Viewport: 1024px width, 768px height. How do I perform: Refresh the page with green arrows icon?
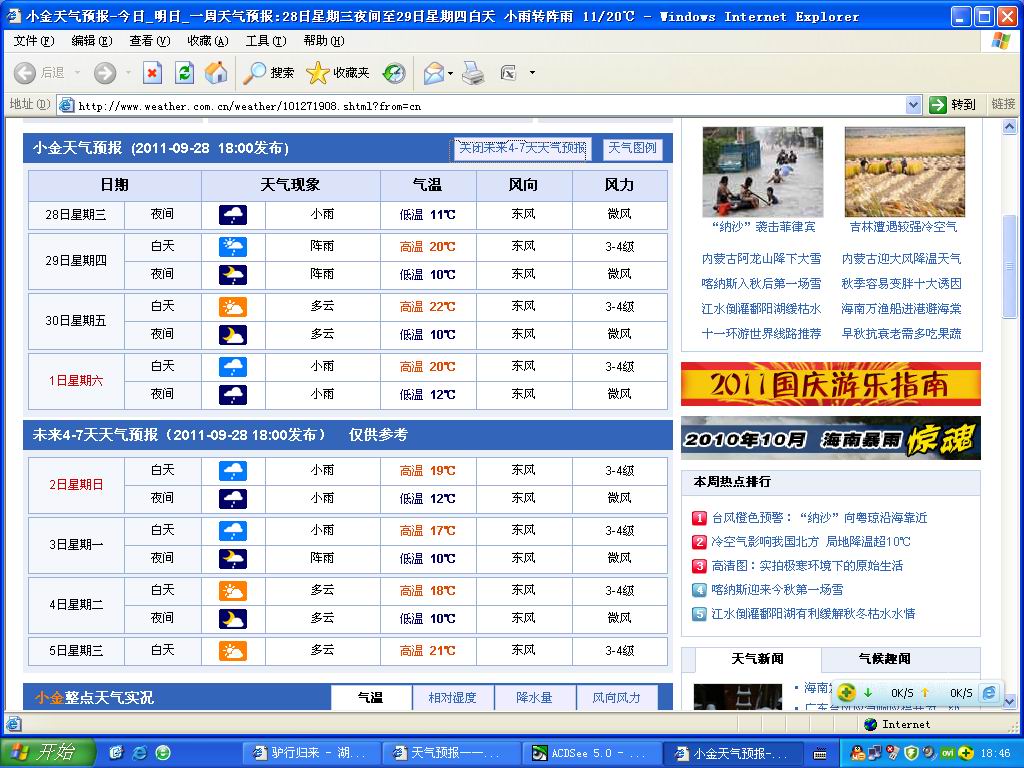pos(184,72)
